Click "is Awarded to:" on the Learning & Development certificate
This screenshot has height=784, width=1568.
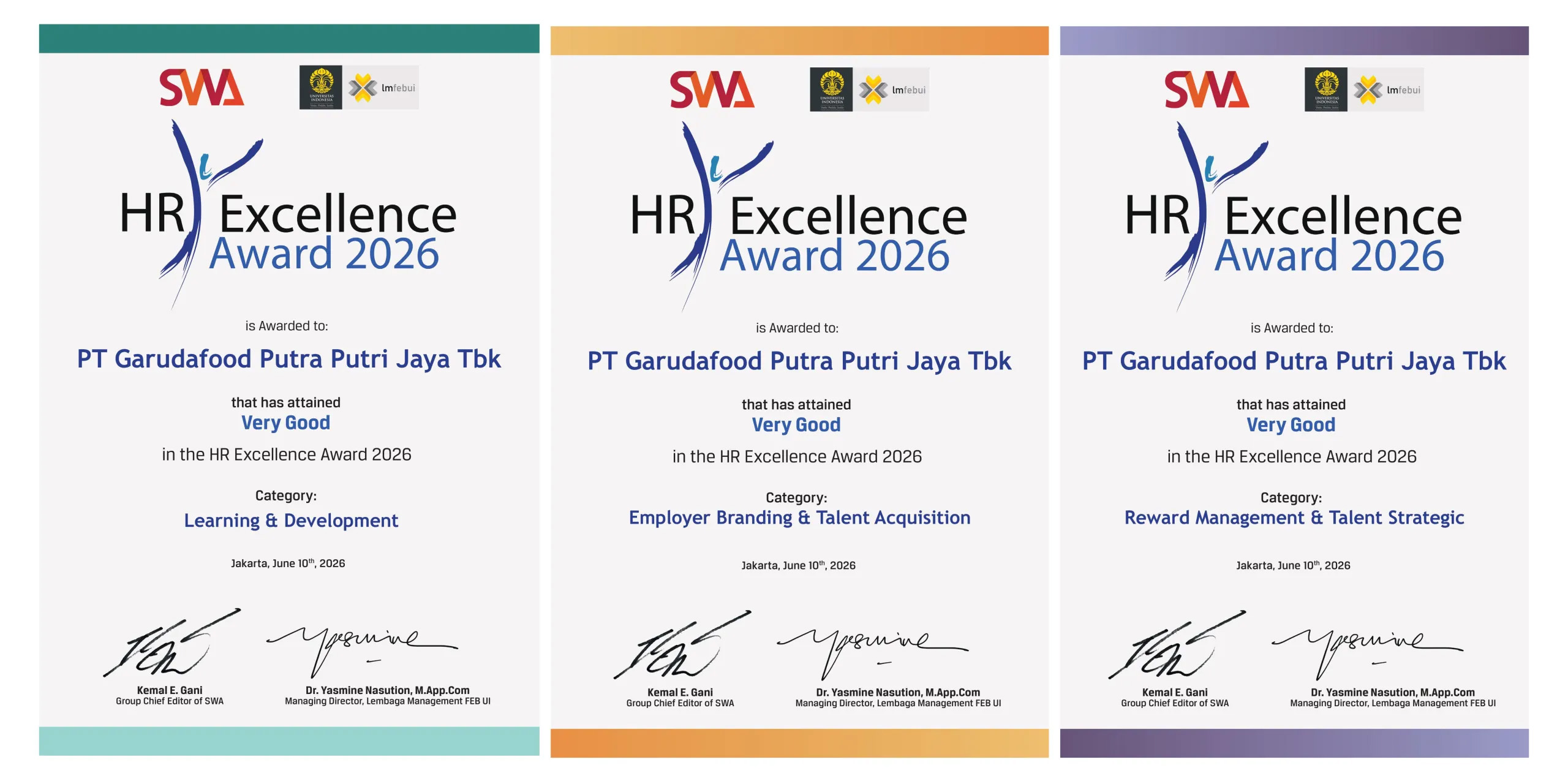[x=287, y=326]
